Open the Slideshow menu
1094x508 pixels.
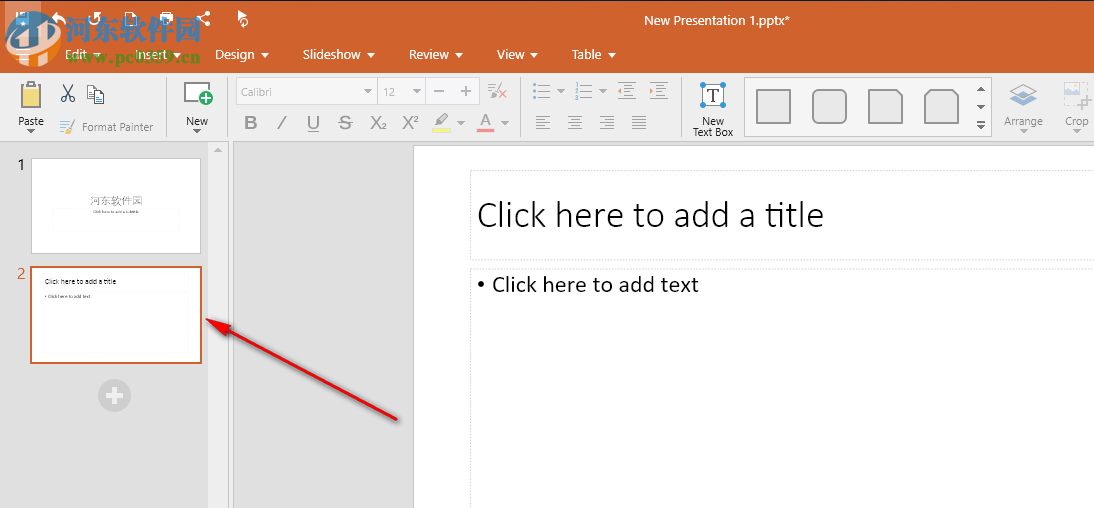click(338, 54)
